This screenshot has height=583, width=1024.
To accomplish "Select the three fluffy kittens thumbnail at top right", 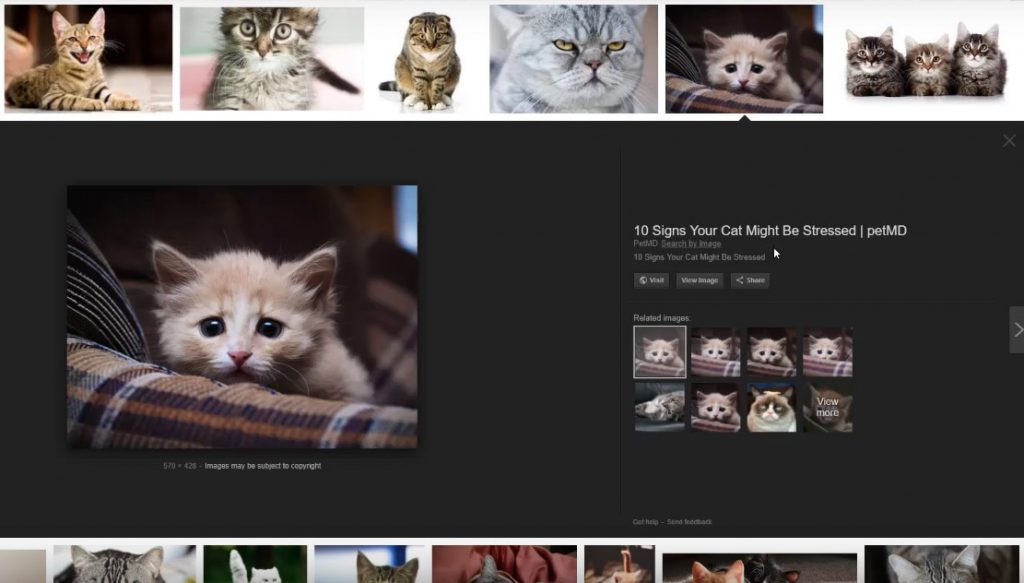I will pyautogui.click(x=928, y=55).
